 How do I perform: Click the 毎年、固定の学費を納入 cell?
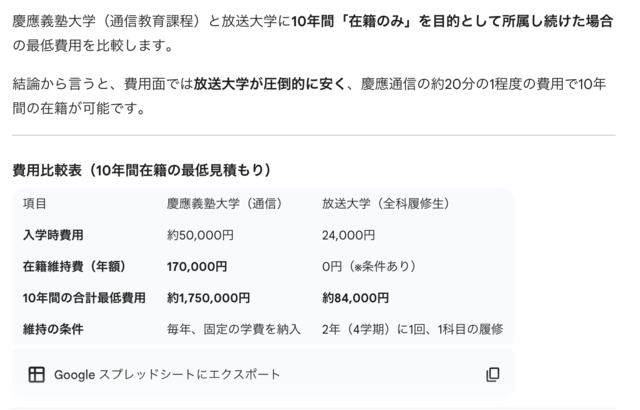click(234, 328)
